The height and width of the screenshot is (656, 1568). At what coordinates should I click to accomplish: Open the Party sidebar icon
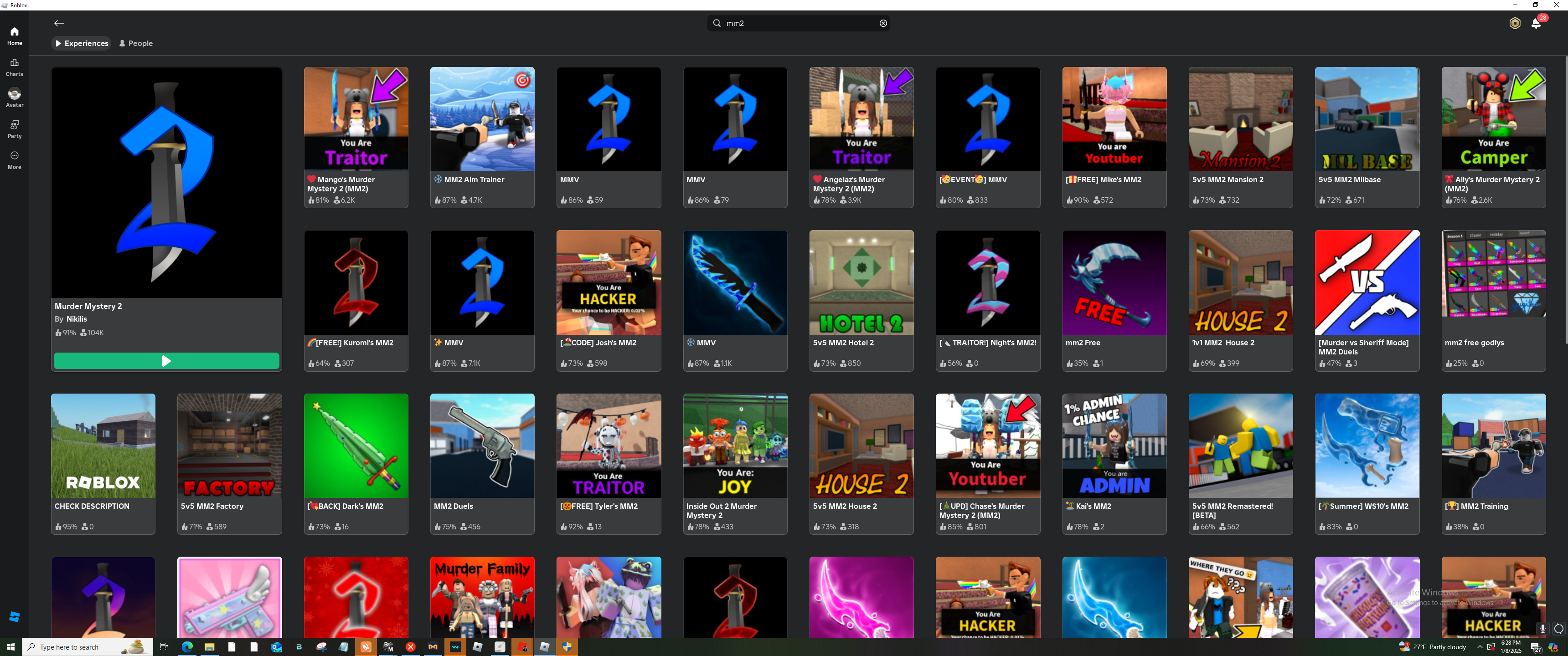click(x=15, y=128)
